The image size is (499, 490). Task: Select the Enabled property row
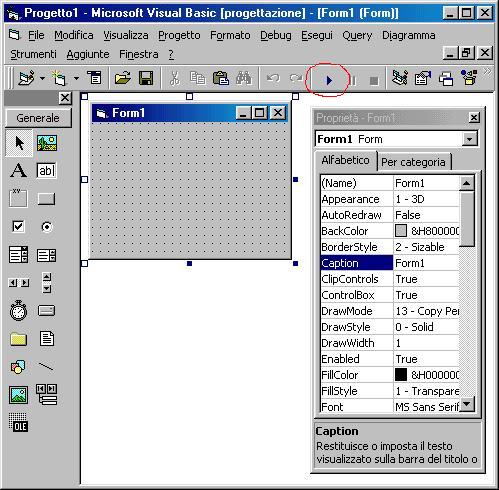coord(389,359)
